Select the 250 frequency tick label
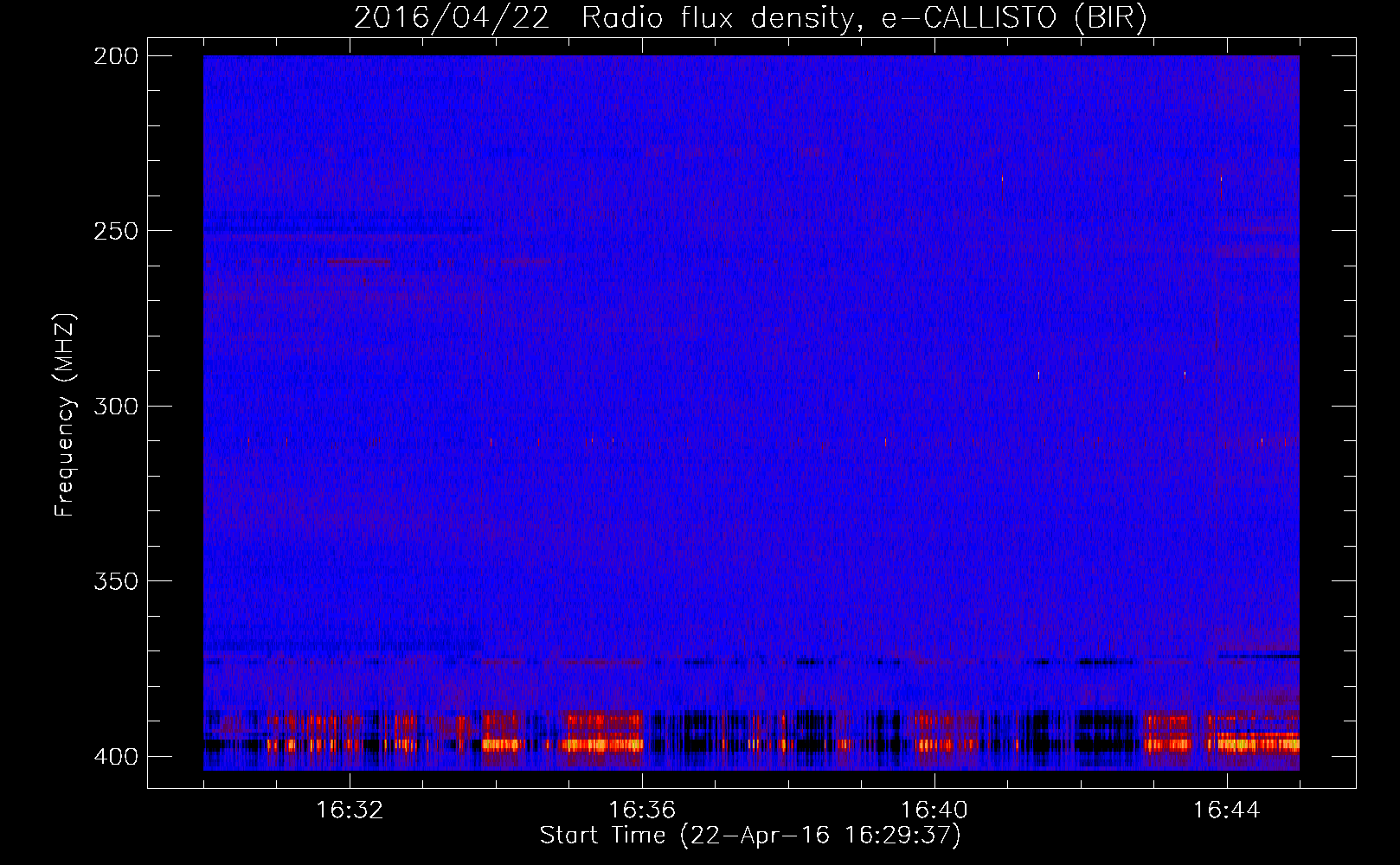The height and width of the screenshot is (865, 1400). coord(116,231)
